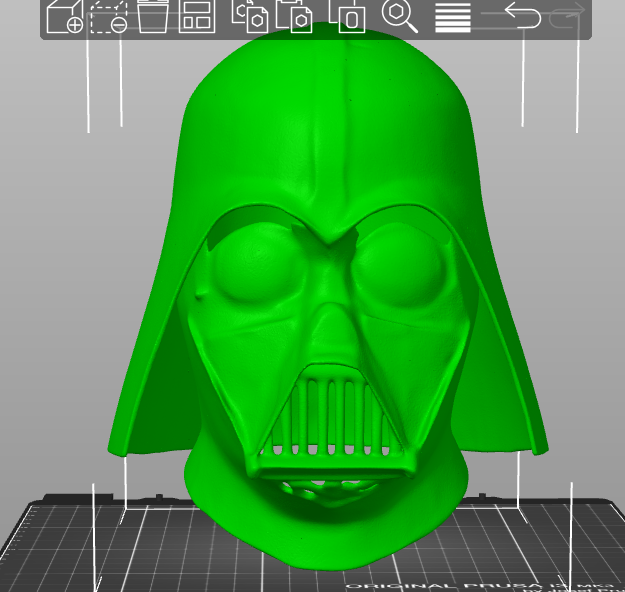Click the Delete all trash bin icon
Viewport: 625px width, 592px height.
tap(153, 16)
